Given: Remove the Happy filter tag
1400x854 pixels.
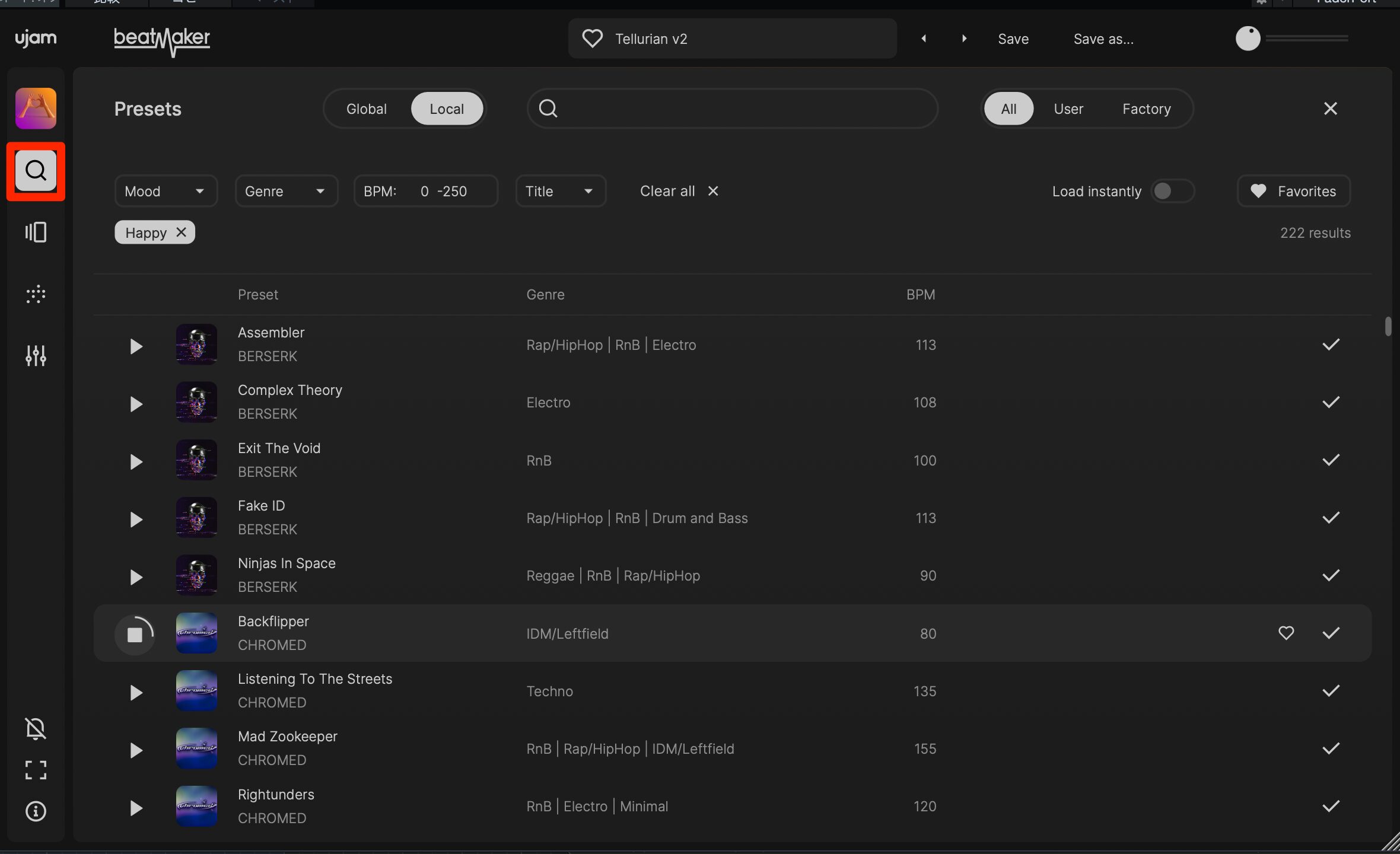Looking at the screenshot, I should (181, 232).
